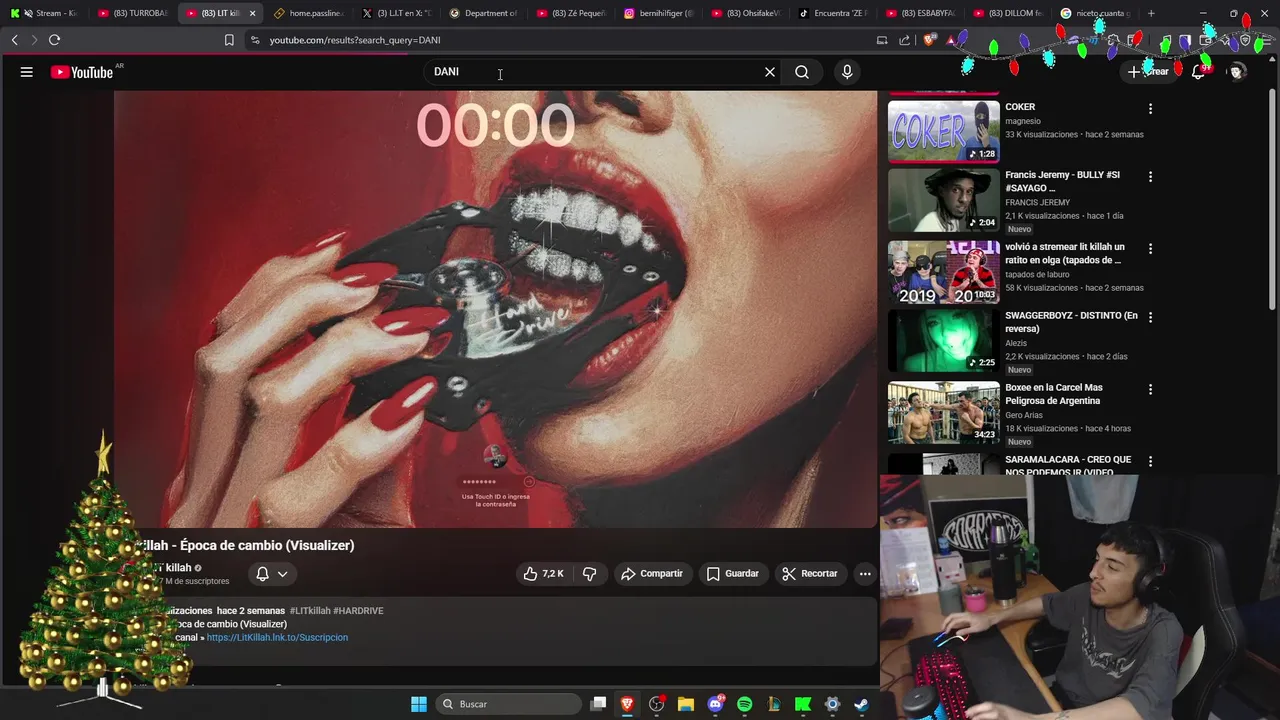
Task: Open Task View on the taskbar
Action: (598, 704)
